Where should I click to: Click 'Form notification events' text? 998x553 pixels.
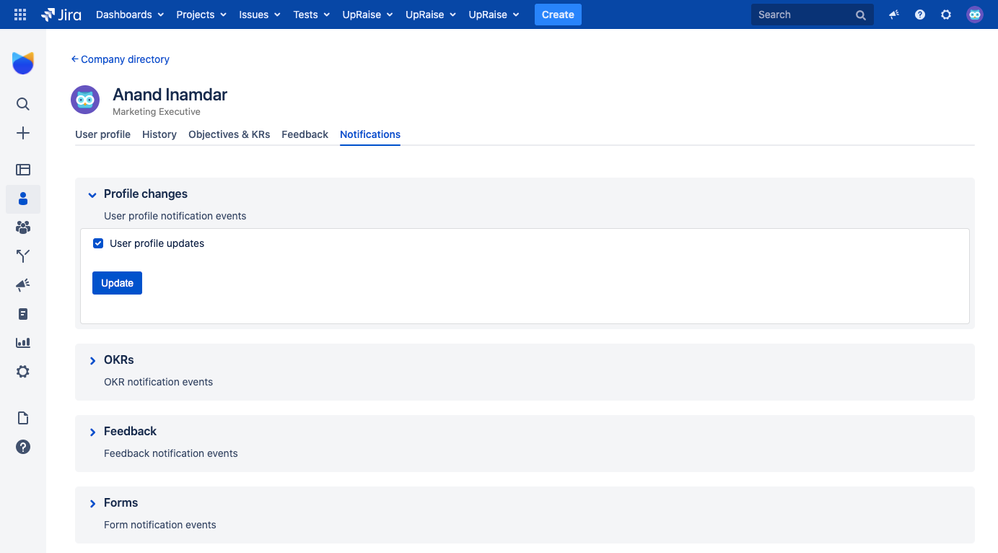(160, 524)
